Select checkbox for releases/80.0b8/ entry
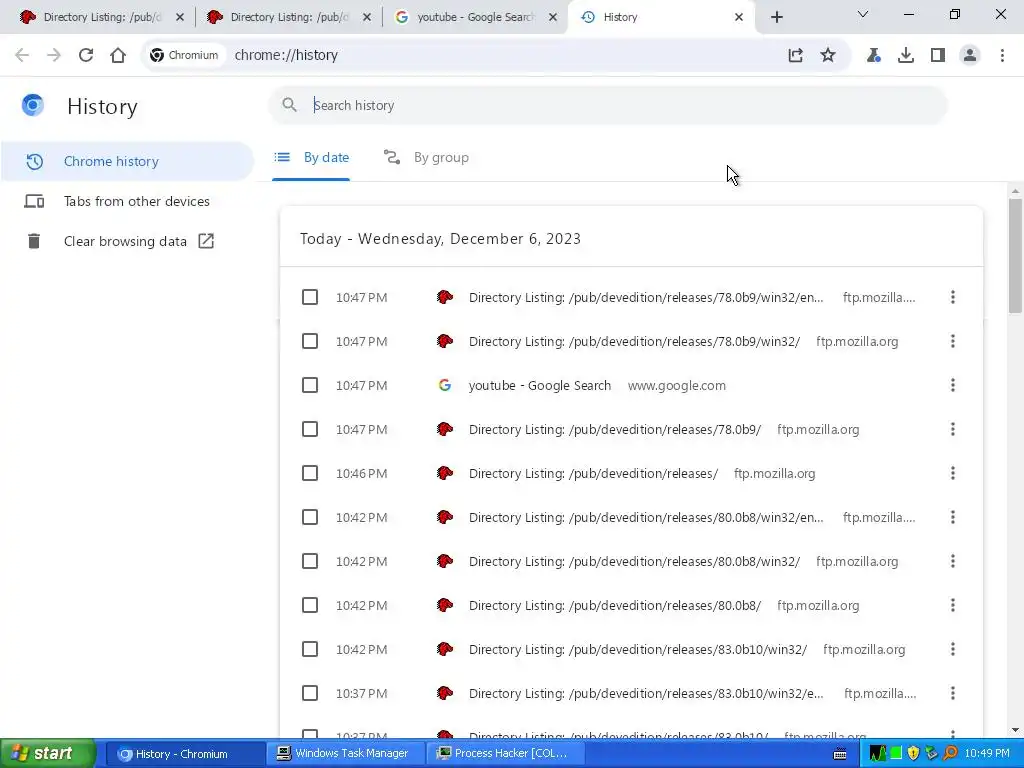This screenshot has height=768, width=1024. pyautogui.click(x=310, y=605)
